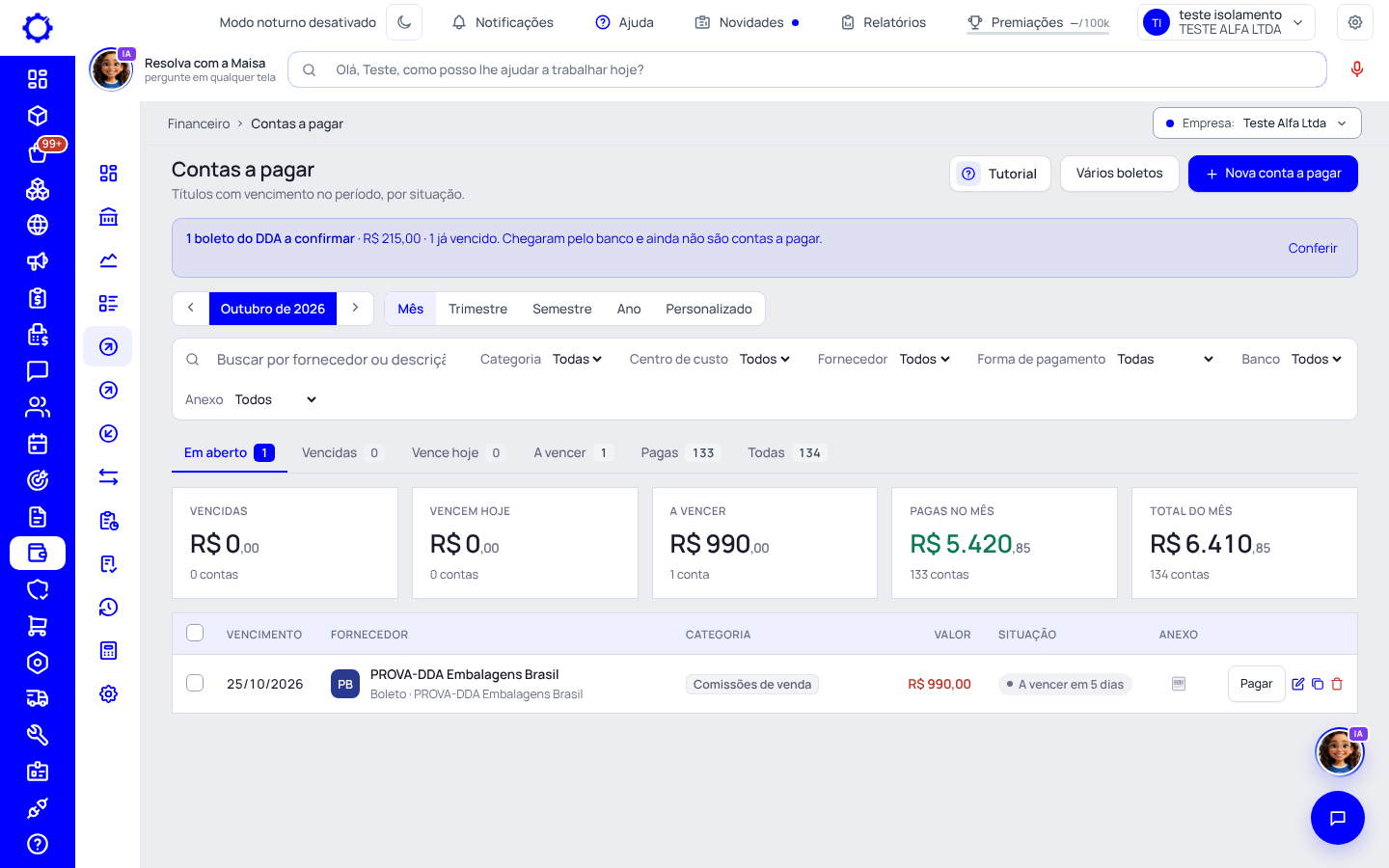This screenshot has width=1389, height=868.
Task: Expand the Categoria filter dropdown
Action: pyautogui.click(x=577, y=359)
